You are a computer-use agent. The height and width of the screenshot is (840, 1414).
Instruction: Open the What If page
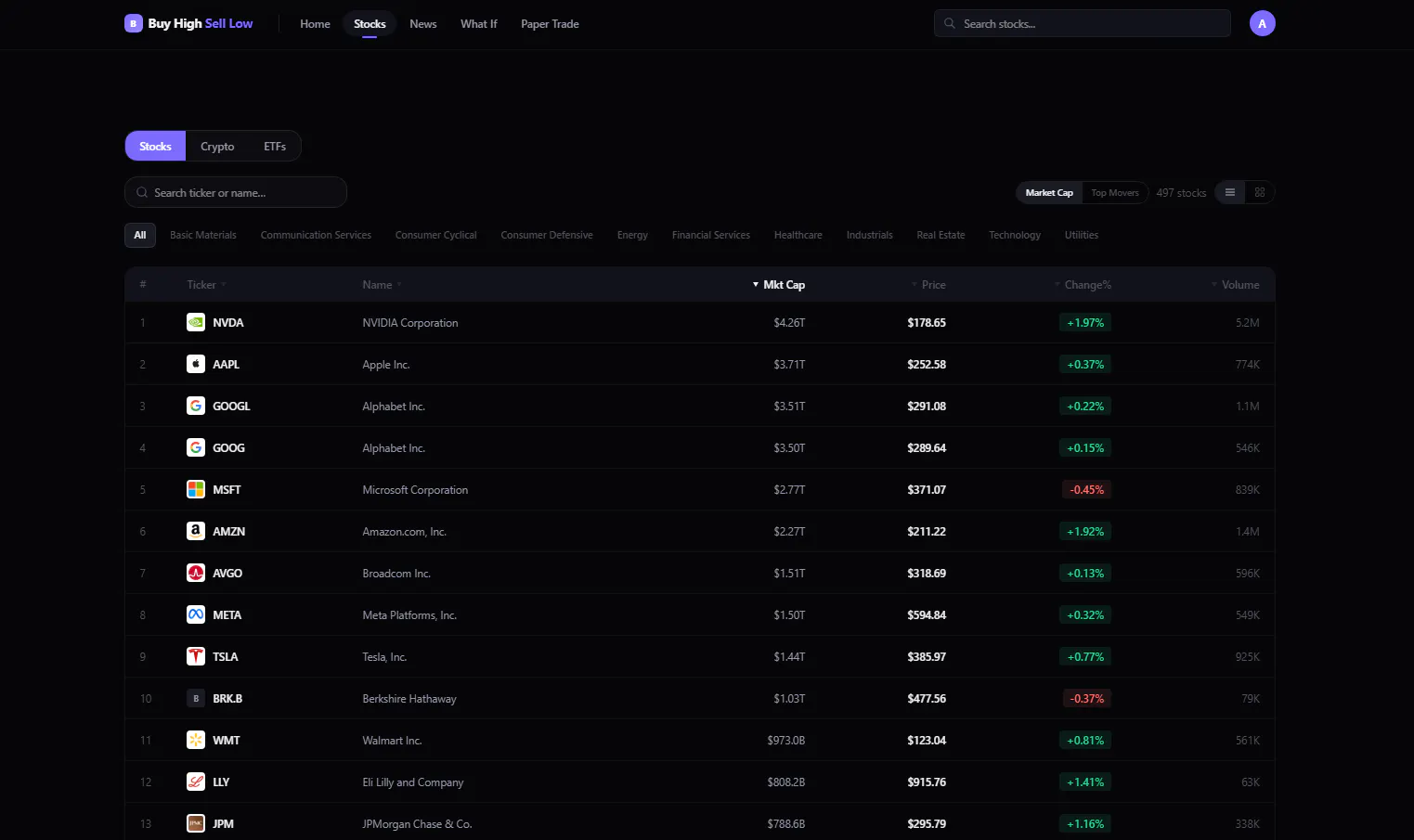pos(479,24)
